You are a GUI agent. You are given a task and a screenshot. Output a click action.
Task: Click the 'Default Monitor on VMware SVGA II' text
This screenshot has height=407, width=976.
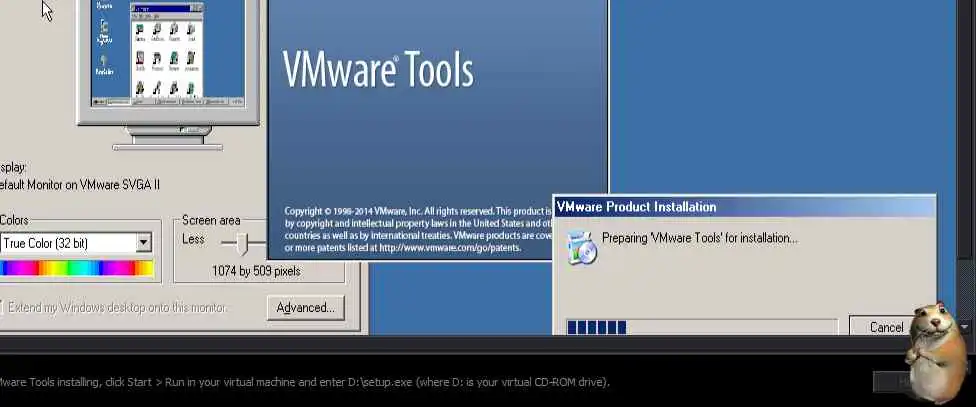[80, 185]
